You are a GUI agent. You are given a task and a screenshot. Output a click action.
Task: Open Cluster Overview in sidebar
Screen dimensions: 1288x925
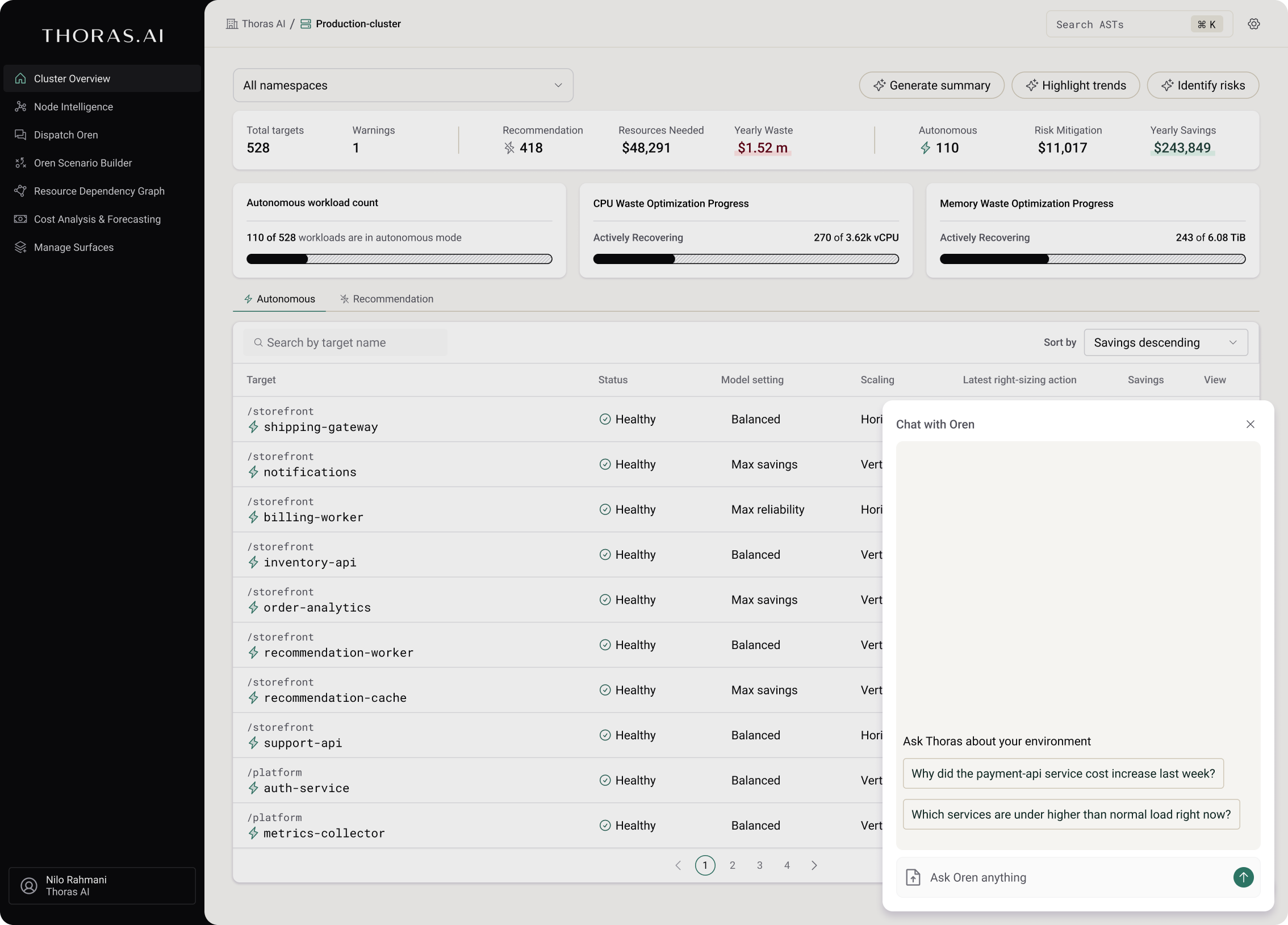tap(102, 78)
